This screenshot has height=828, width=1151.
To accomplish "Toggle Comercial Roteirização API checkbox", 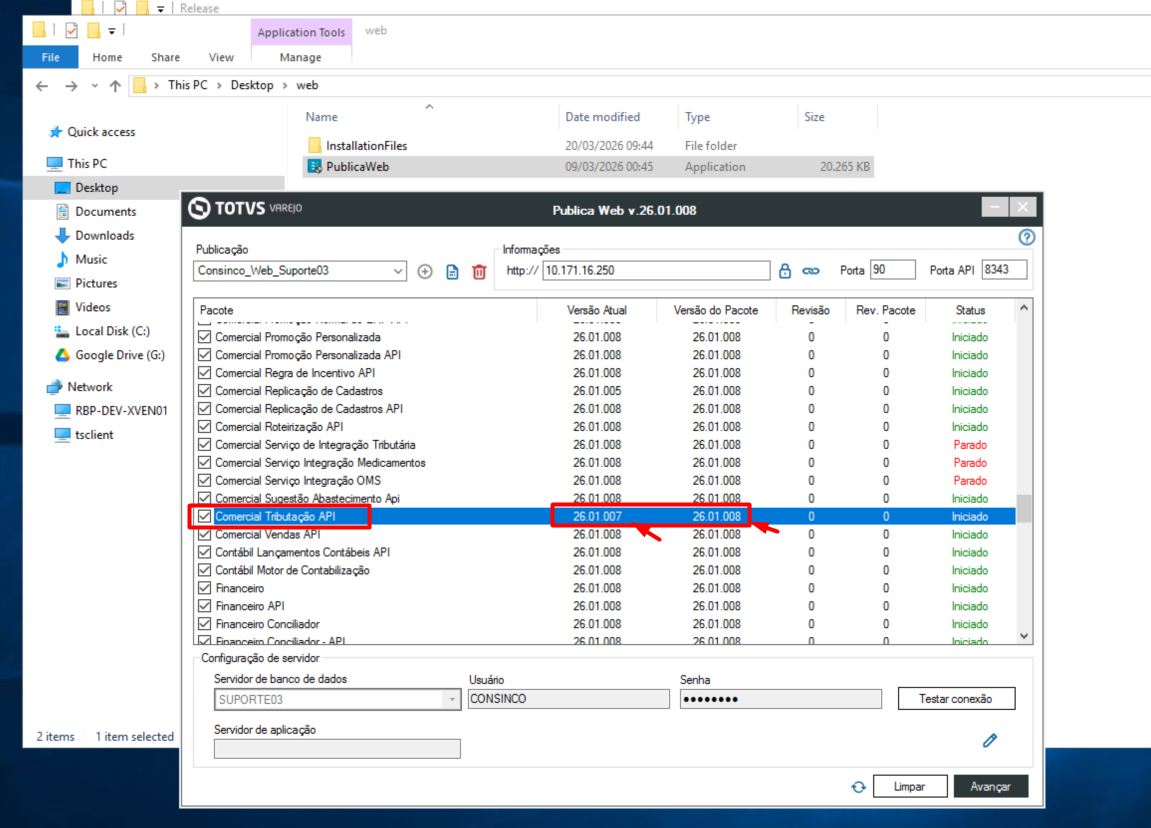I will (205, 426).
